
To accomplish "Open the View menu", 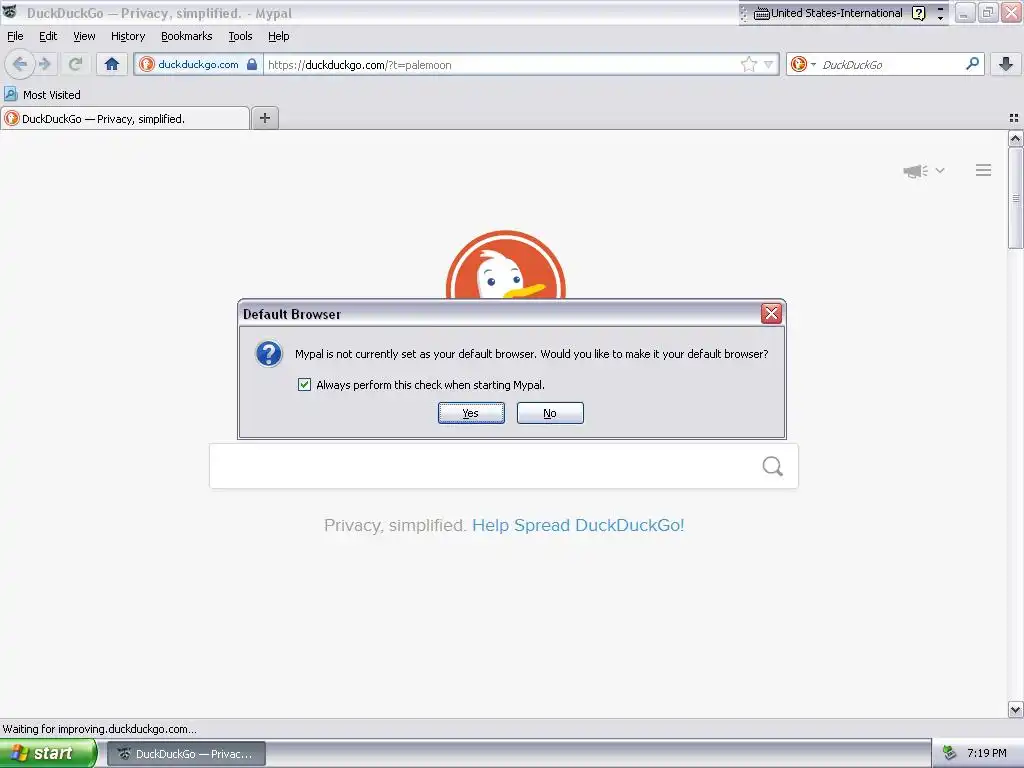I will [x=84, y=36].
